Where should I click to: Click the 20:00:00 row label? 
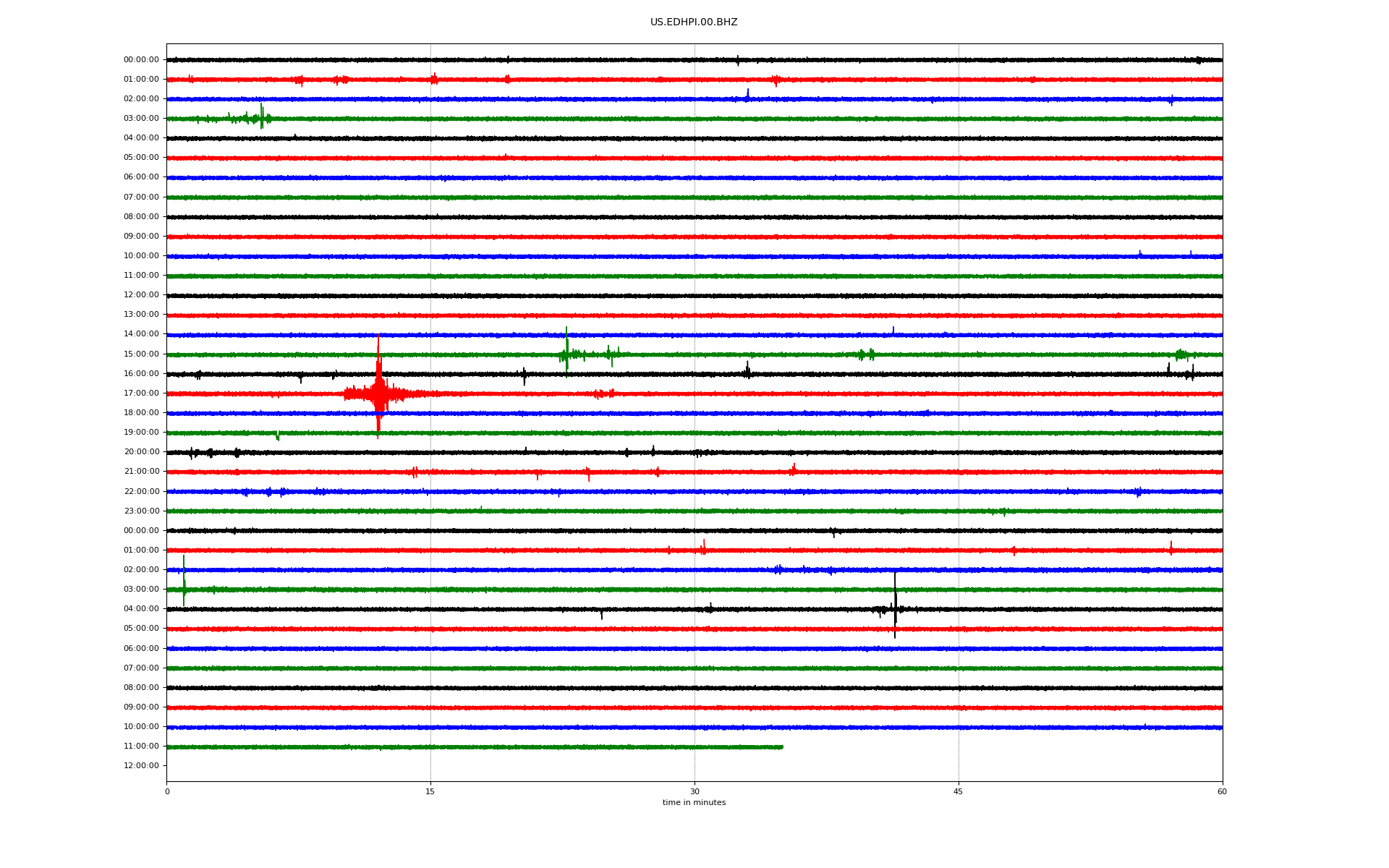[141, 451]
